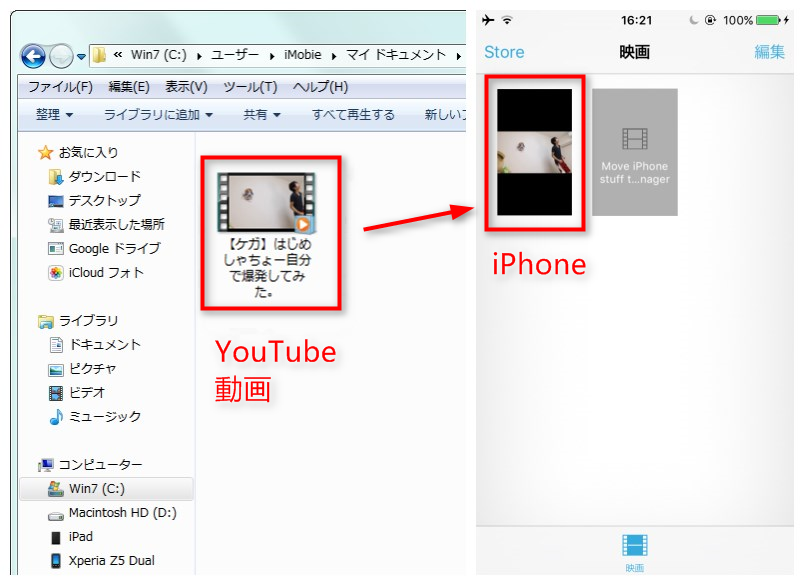804x585 pixels.
Task: Open the 共有 dropdown
Action: pyautogui.click(x=262, y=114)
